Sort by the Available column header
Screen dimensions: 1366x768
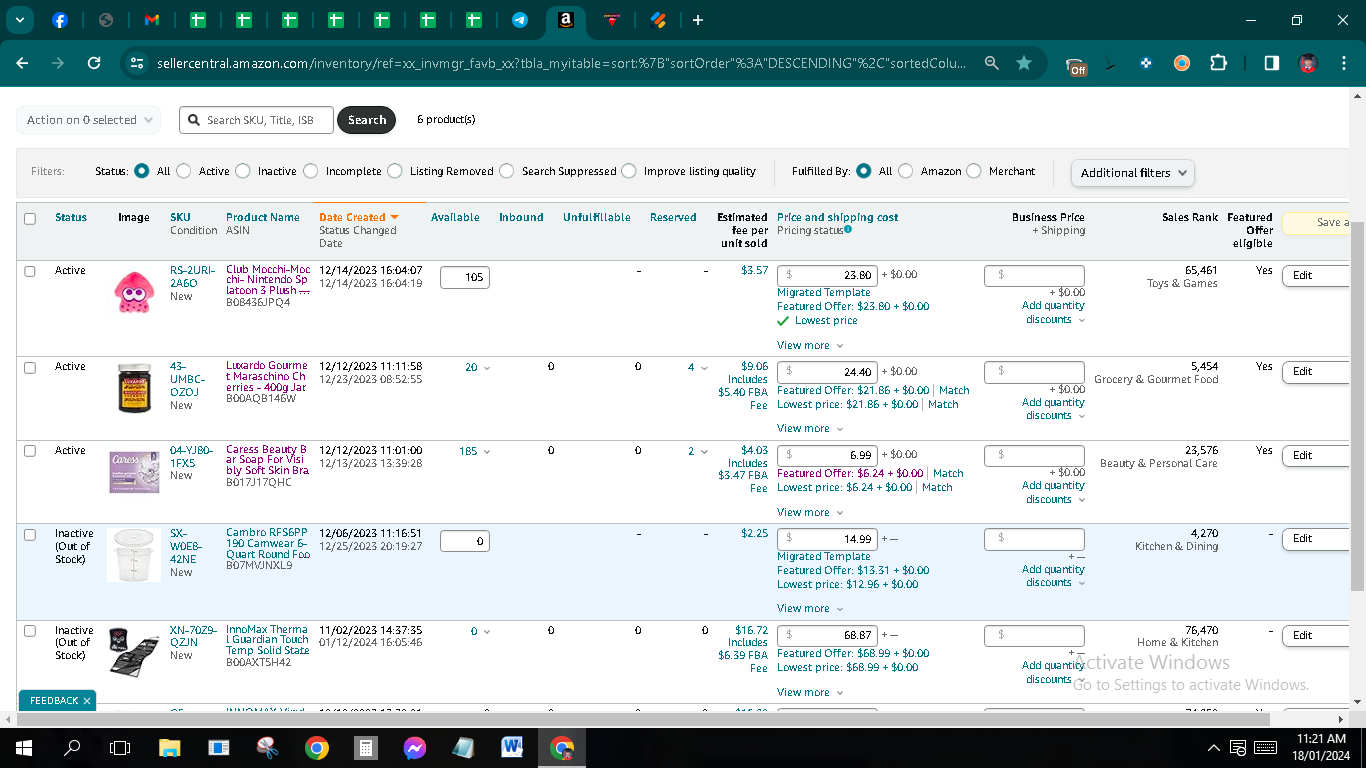[x=455, y=217]
